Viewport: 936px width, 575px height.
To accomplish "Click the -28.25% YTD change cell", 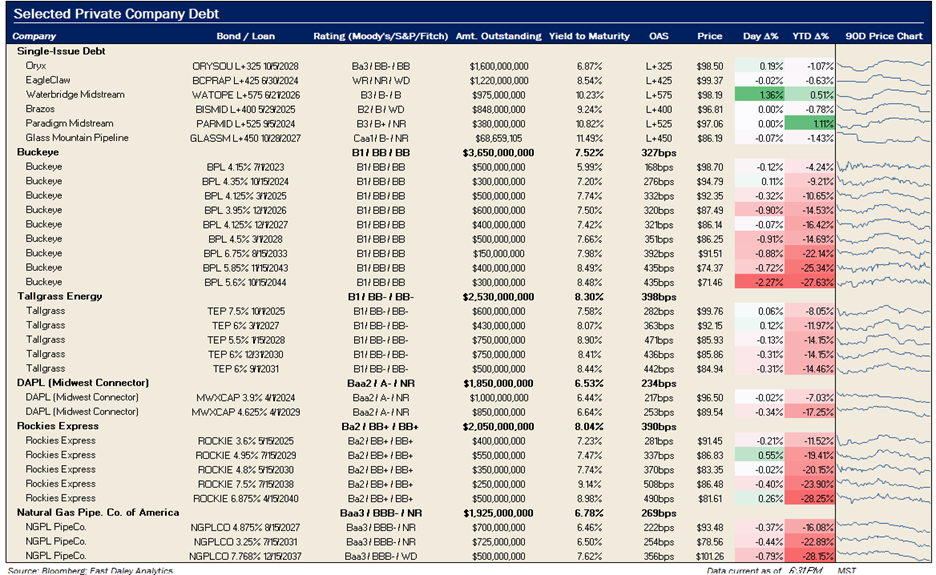I will [809, 498].
